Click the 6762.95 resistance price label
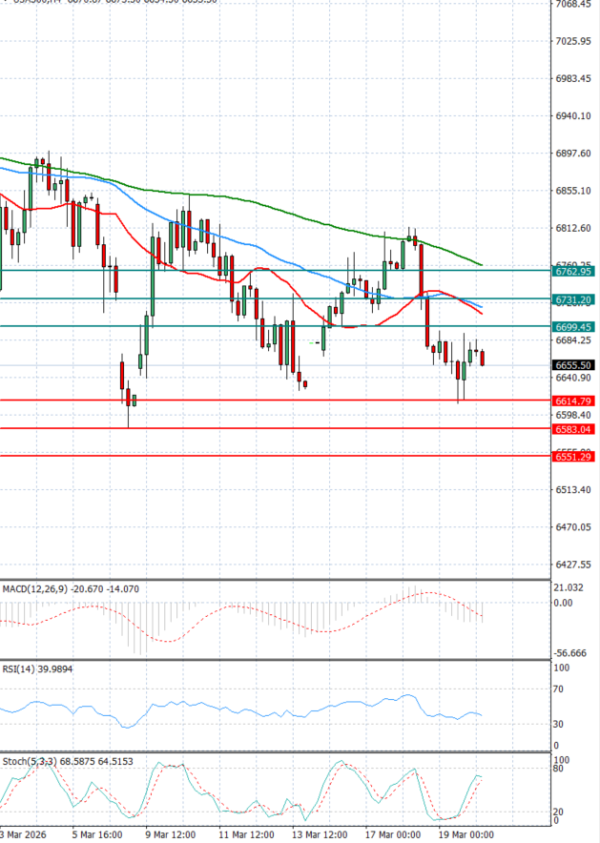This screenshot has height=843, width=600. click(573, 271)
